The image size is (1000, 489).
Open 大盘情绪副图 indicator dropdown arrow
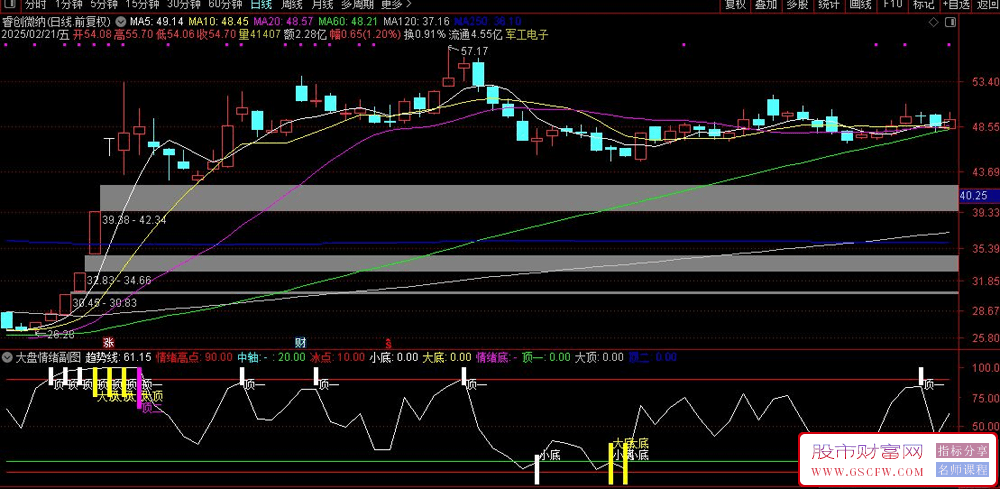(x=6, y=357)
